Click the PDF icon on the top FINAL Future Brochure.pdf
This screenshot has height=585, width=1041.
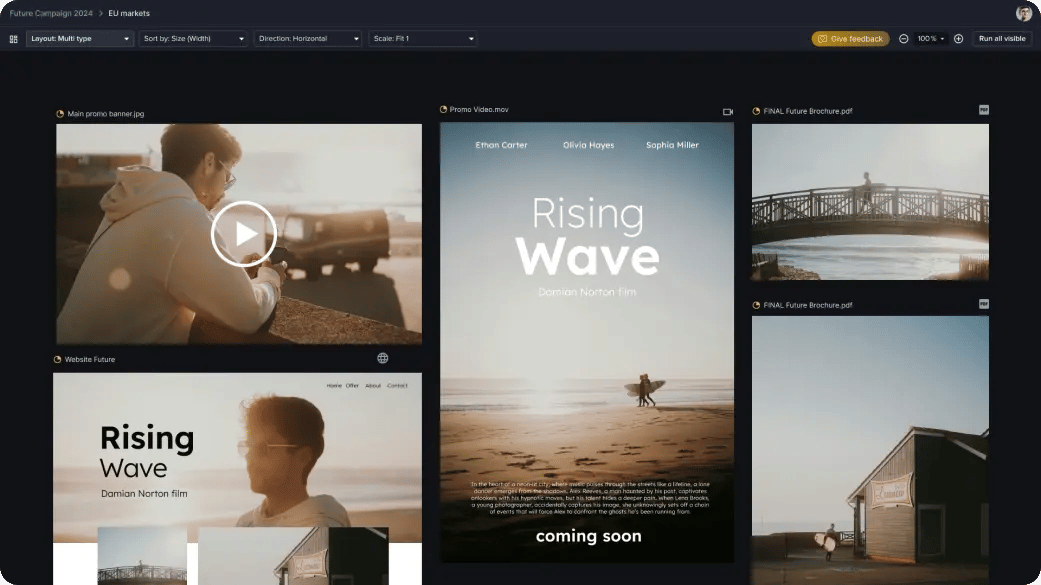click(985, 111)
